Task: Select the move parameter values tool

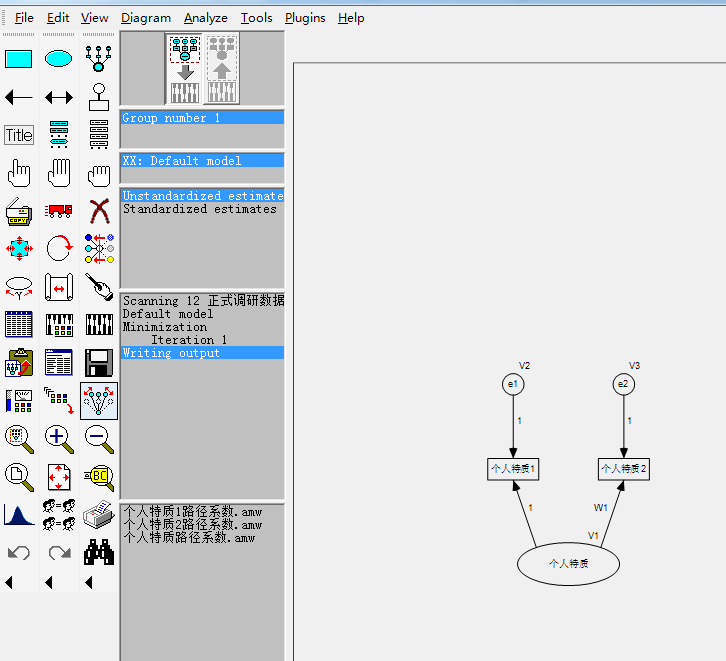Action: [19, 287]
